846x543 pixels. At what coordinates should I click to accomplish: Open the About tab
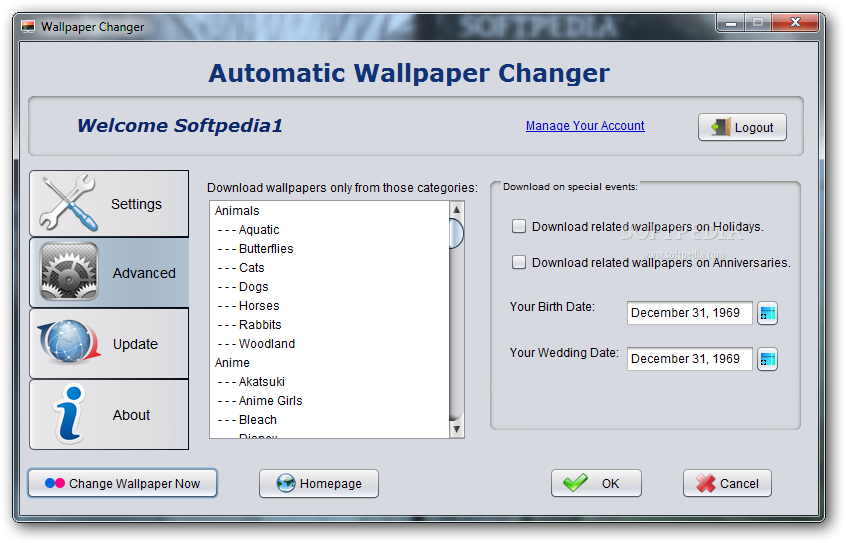click(x=109, y=415)
